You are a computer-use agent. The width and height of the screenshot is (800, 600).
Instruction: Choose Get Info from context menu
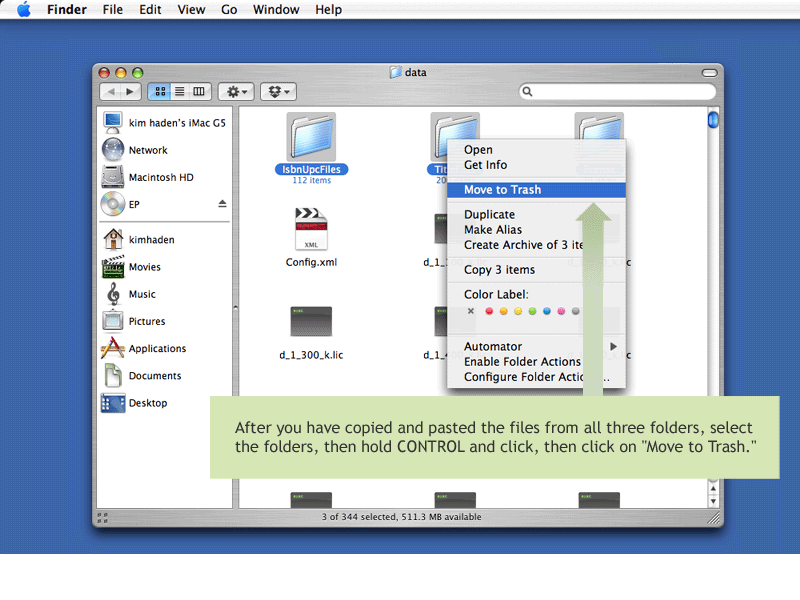click(x=536, y=165)
